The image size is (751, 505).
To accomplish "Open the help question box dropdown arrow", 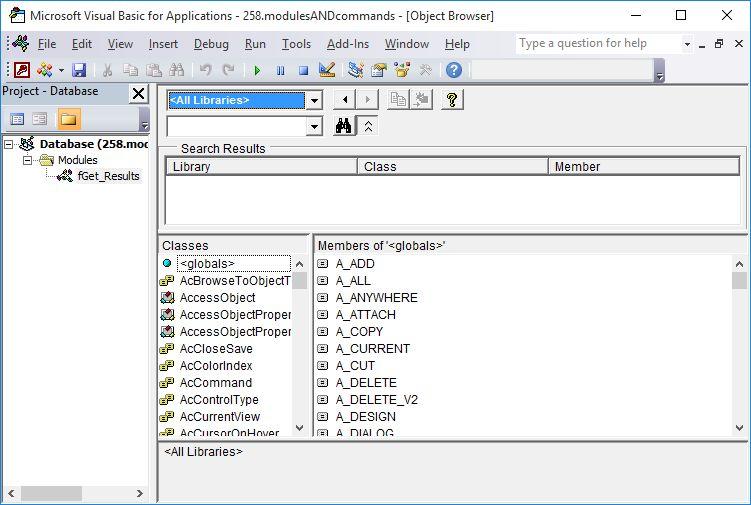I will click(x=687, y=44).
